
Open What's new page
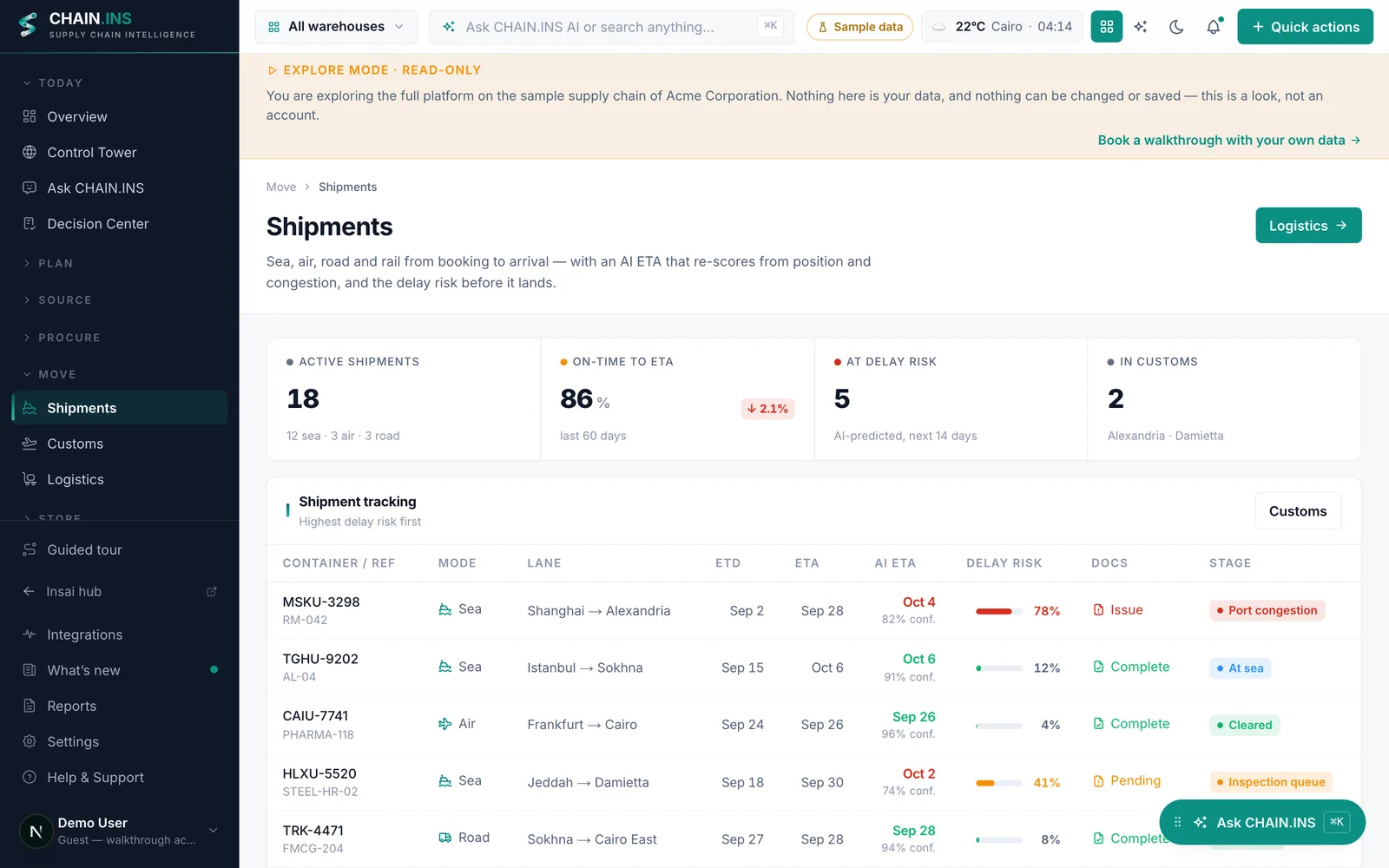(120, 670)
